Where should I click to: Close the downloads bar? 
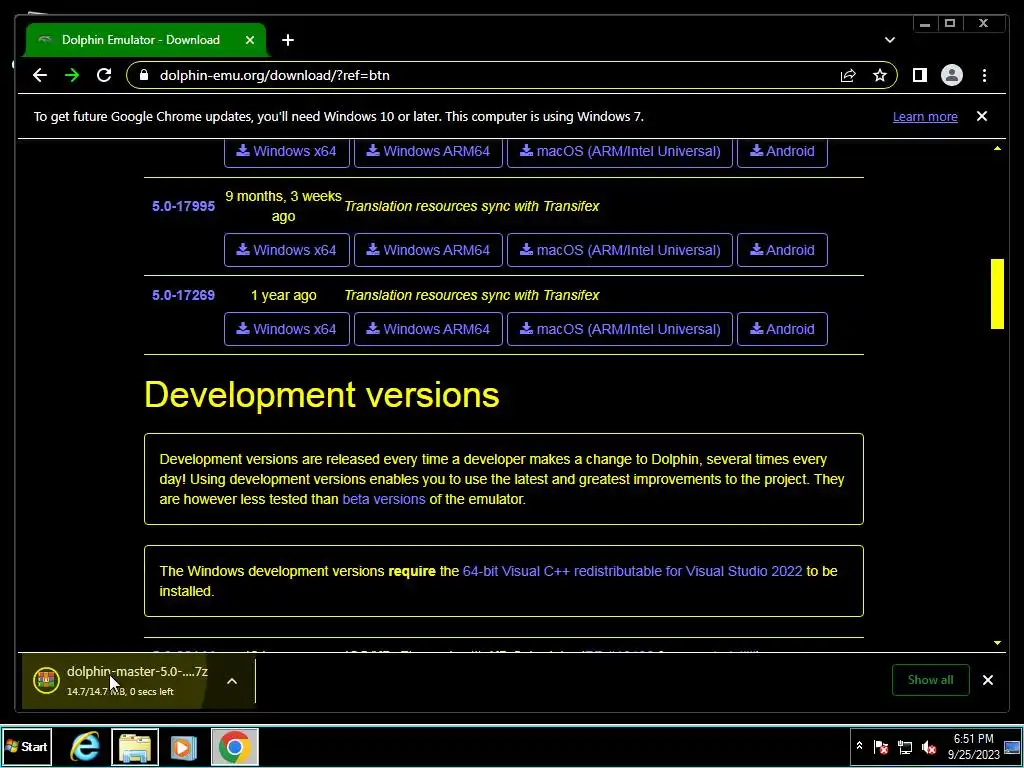tap(988, 680)
